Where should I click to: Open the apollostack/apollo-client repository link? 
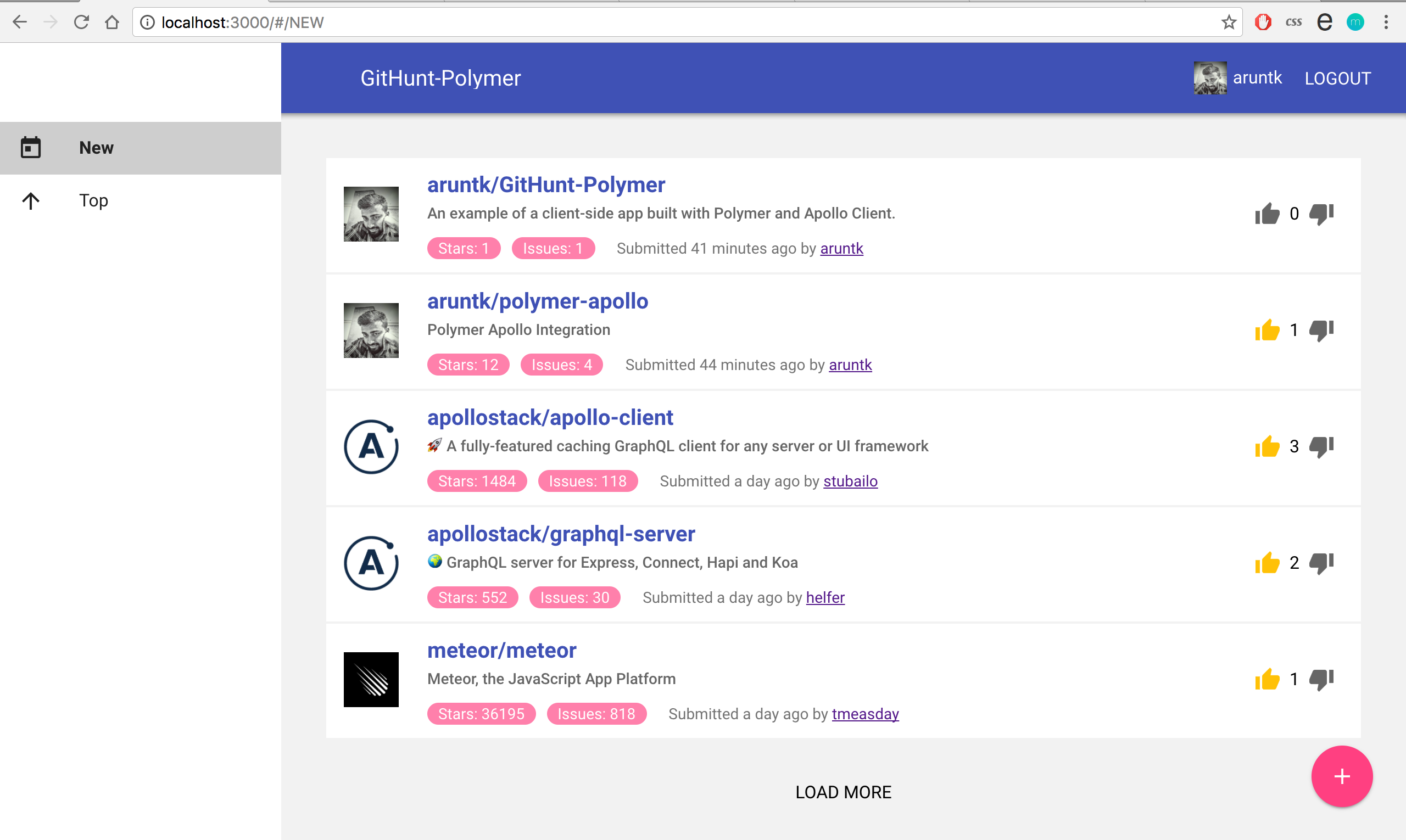(x=550, y=418)
